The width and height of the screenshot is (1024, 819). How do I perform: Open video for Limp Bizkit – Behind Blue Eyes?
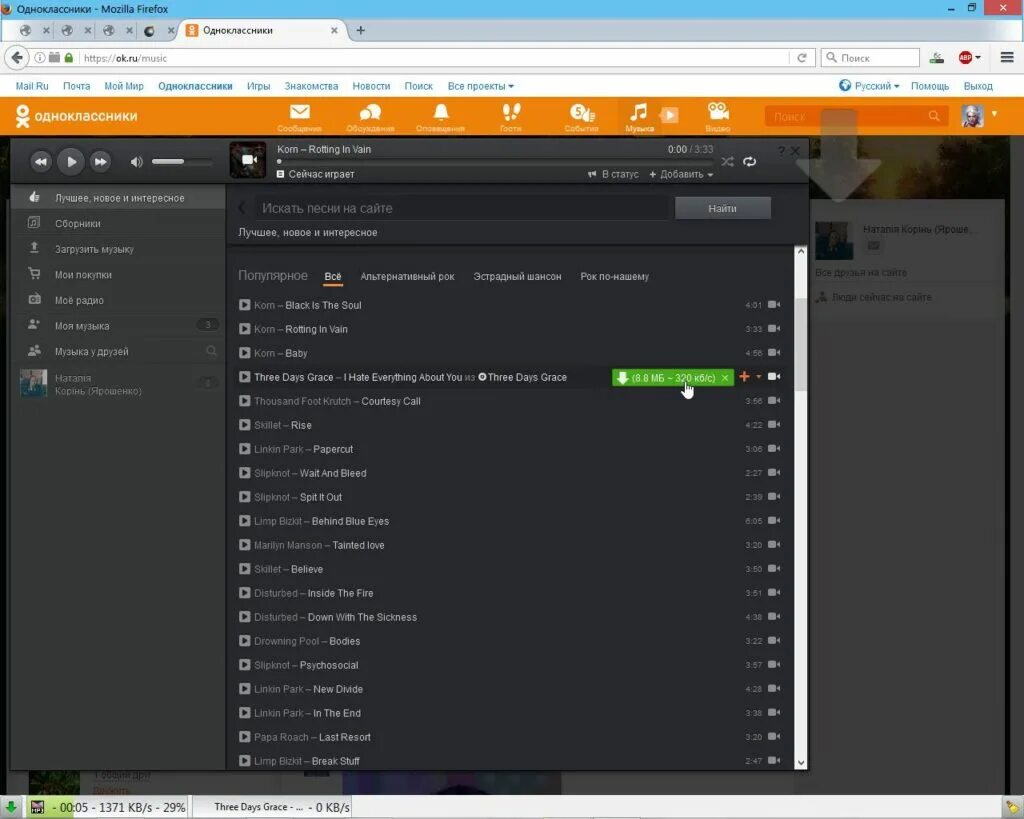pos(774,521)
